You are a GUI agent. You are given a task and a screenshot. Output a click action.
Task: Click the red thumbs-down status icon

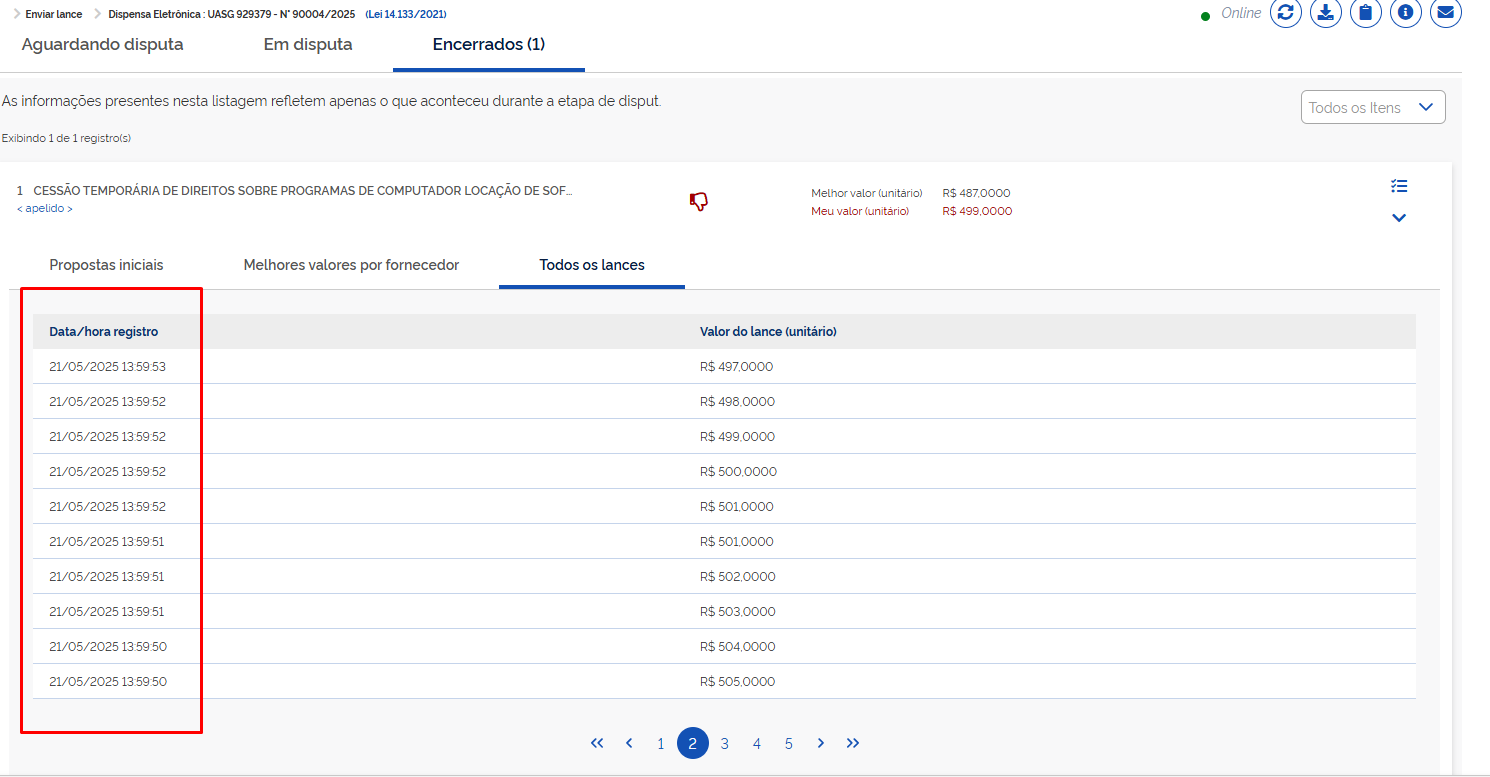click(x=698, y=202)
